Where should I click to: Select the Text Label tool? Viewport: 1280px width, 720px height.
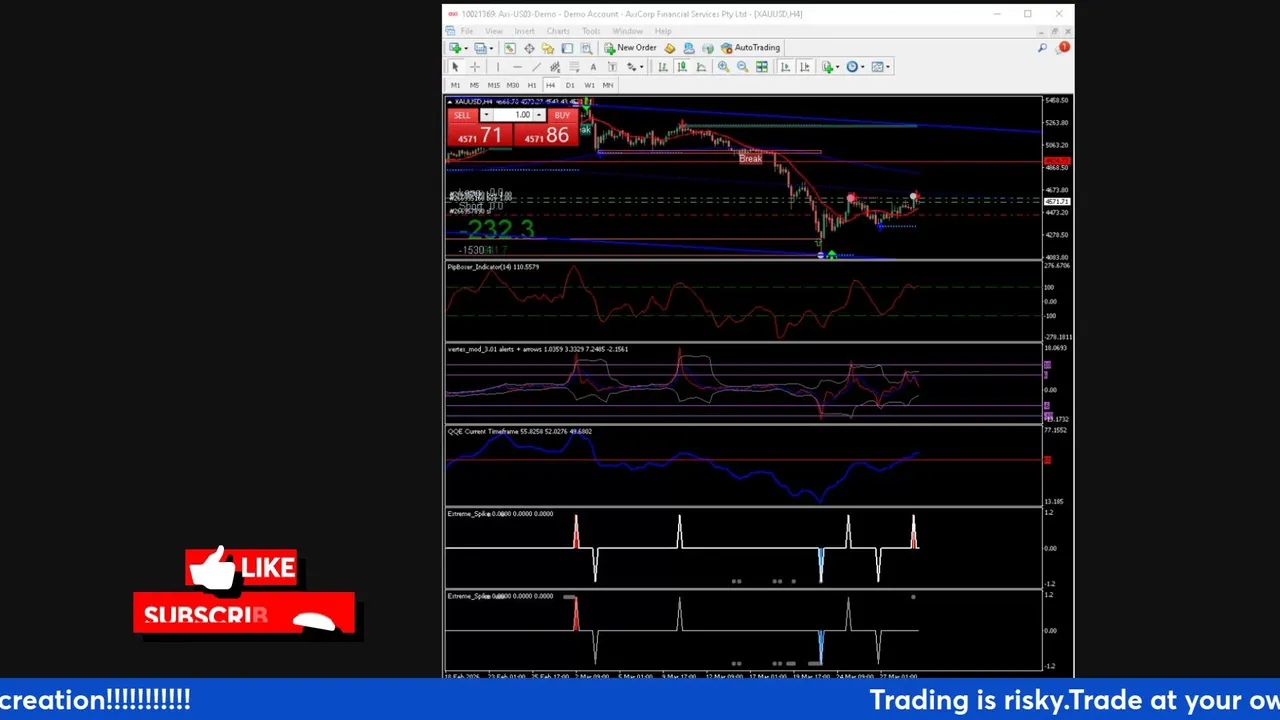[612, 67]
